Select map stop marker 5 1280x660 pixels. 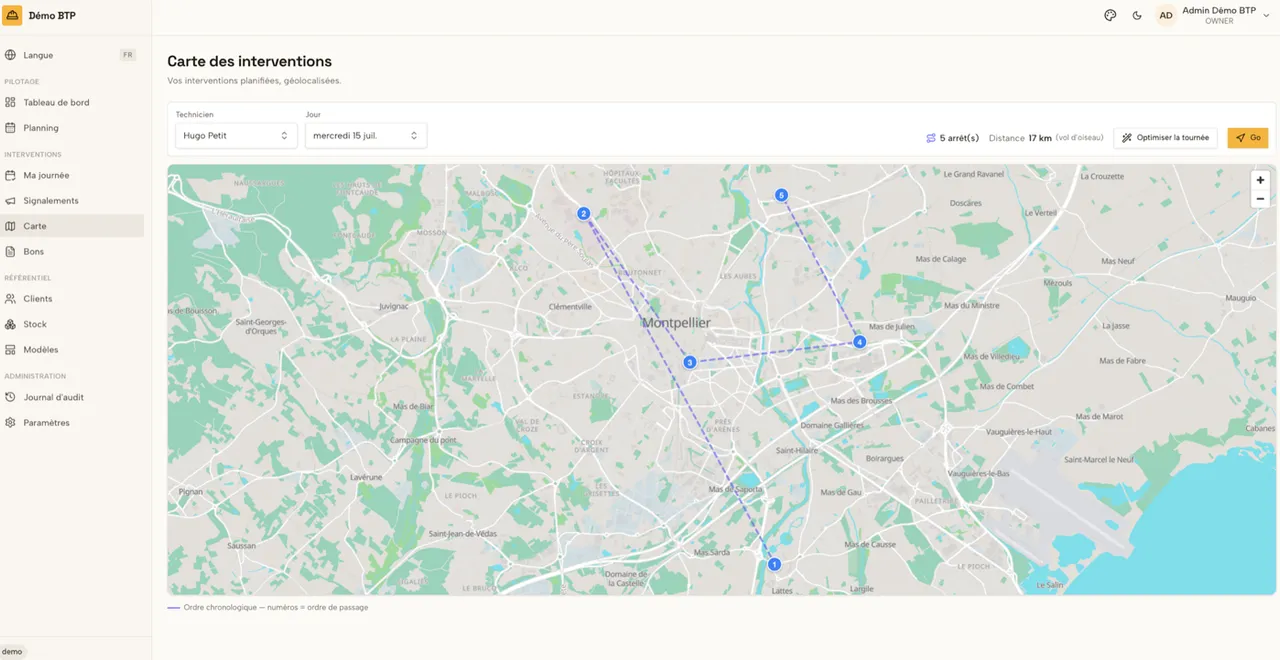[x=782, y=195]
